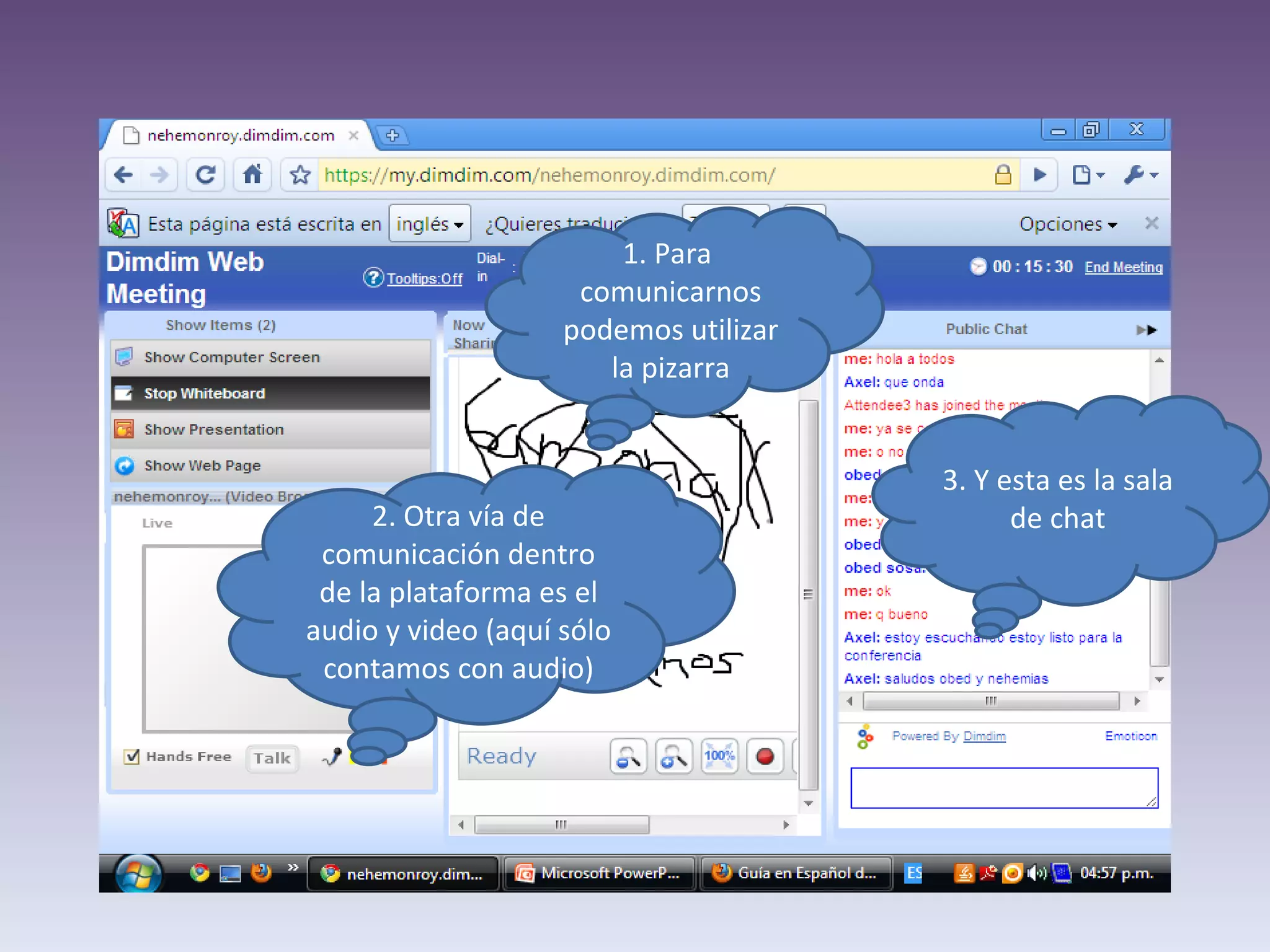Click whiteboard vertical scrollbar handle

click(x=808, y=595)
